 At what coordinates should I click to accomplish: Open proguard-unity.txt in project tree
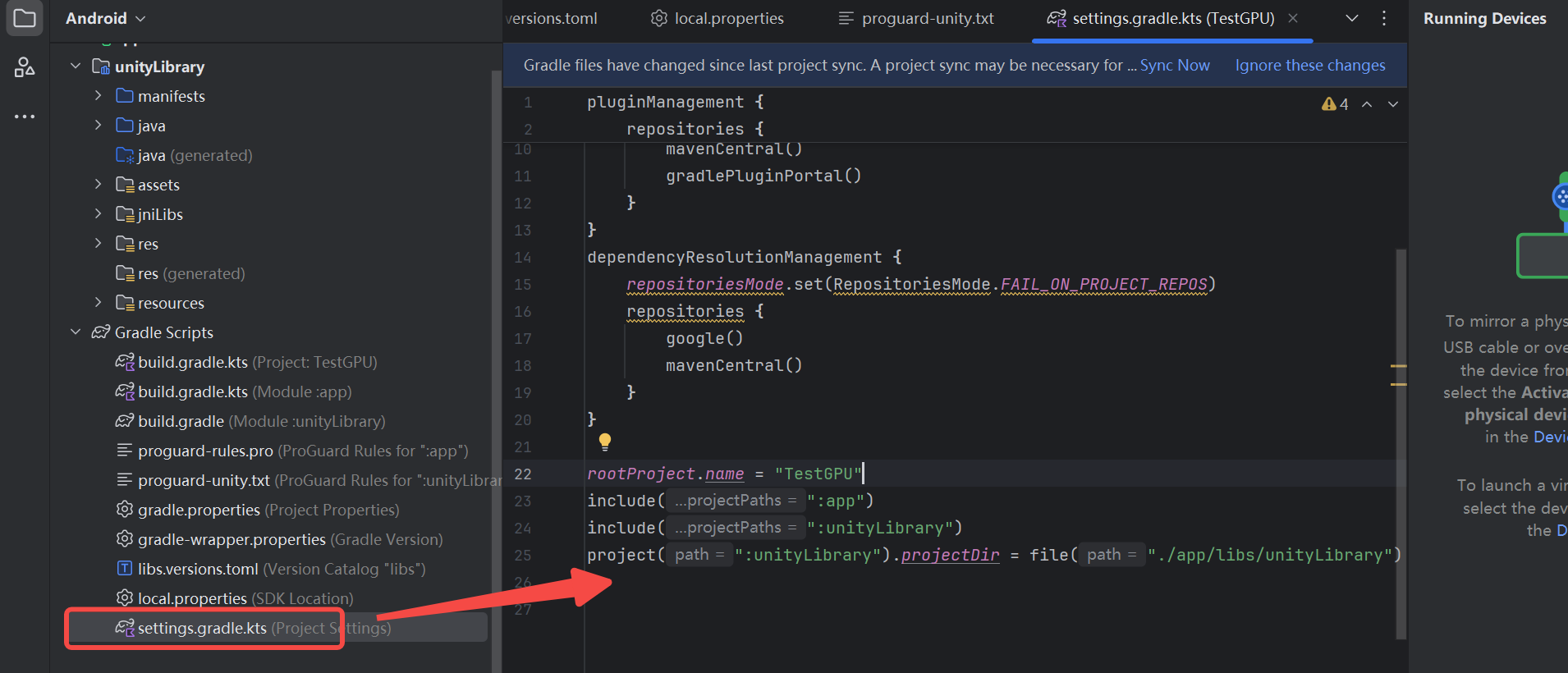(x=308, y=480)
